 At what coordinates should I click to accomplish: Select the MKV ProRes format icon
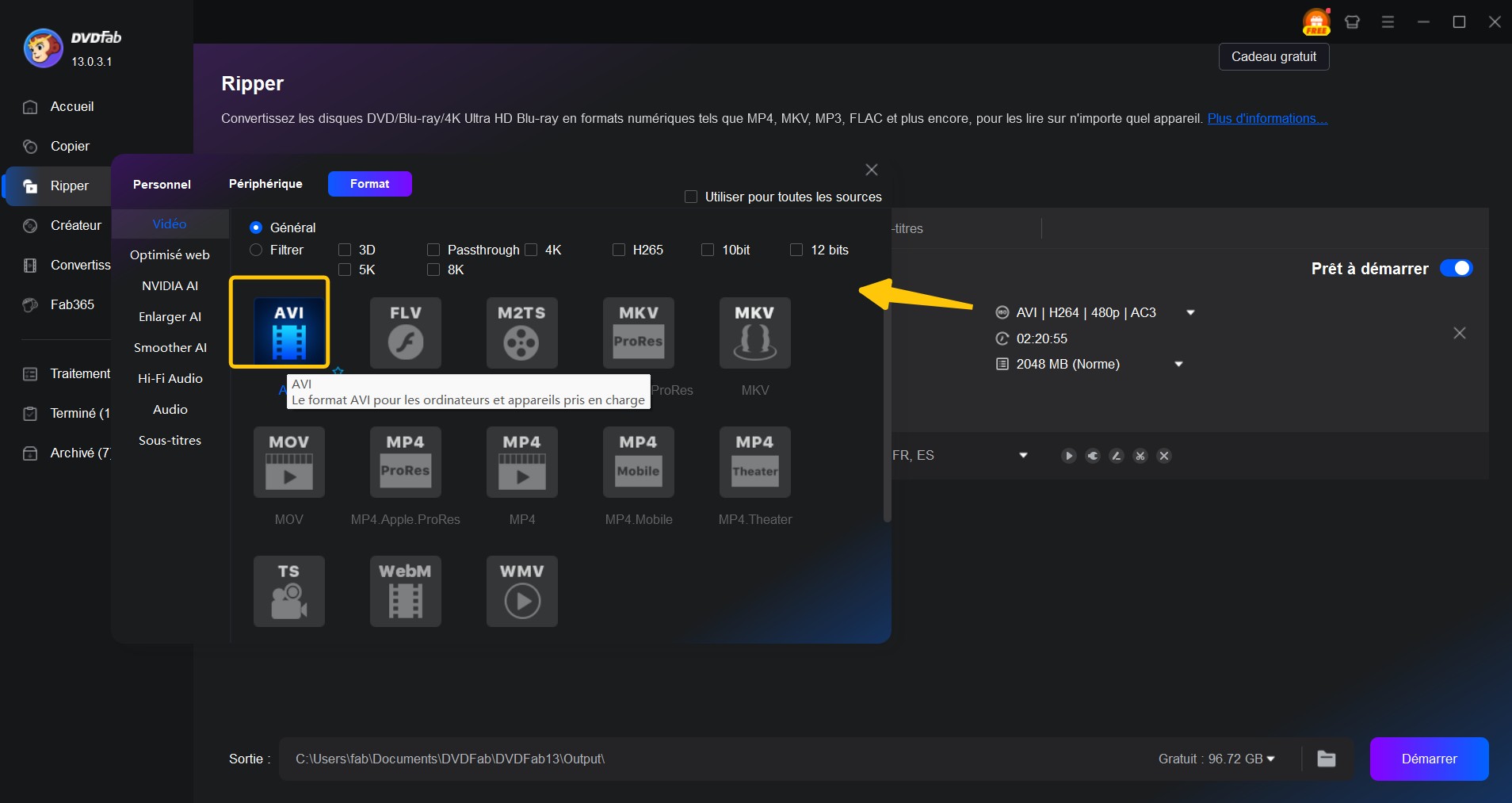638,332
